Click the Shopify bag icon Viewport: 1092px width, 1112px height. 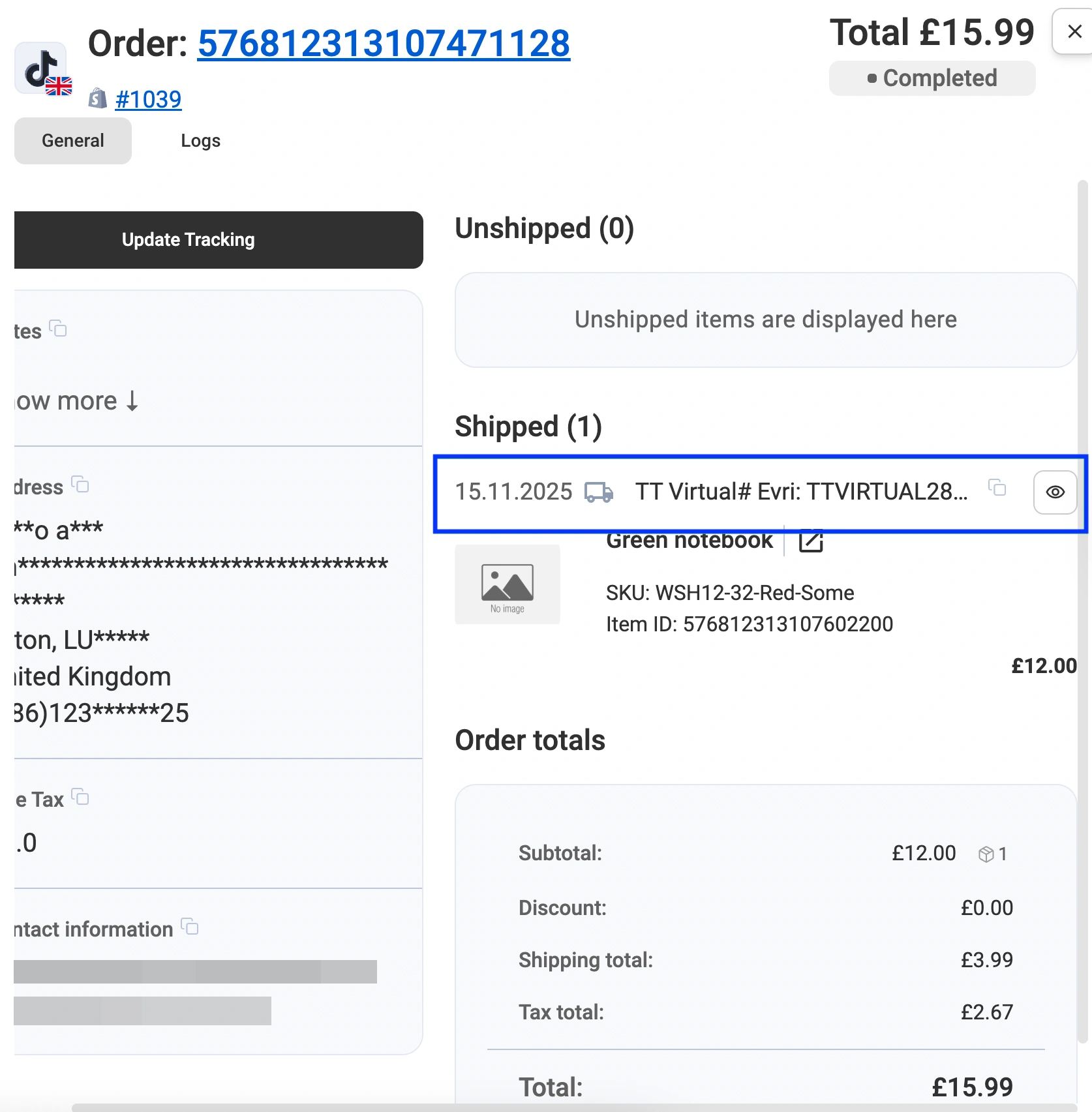pos(98,99)
